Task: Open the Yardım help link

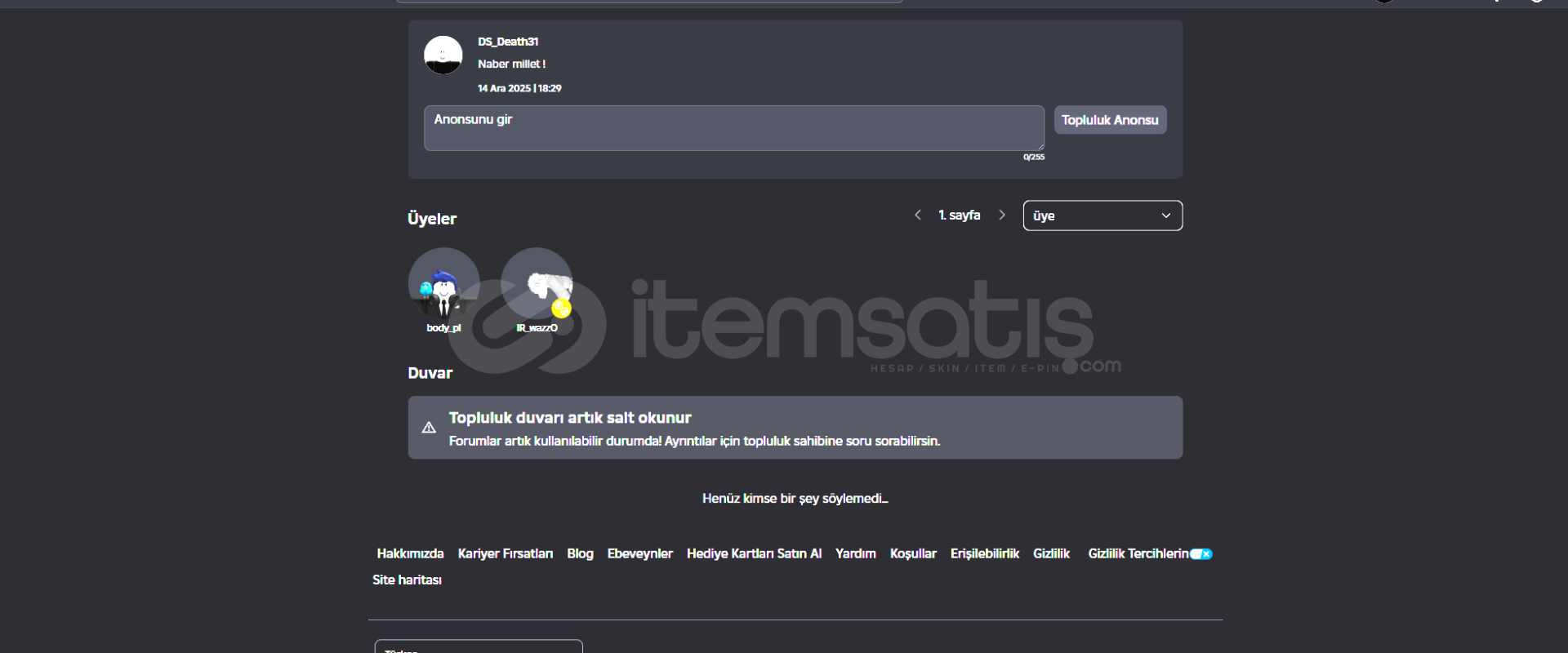Action: [855, 554]
